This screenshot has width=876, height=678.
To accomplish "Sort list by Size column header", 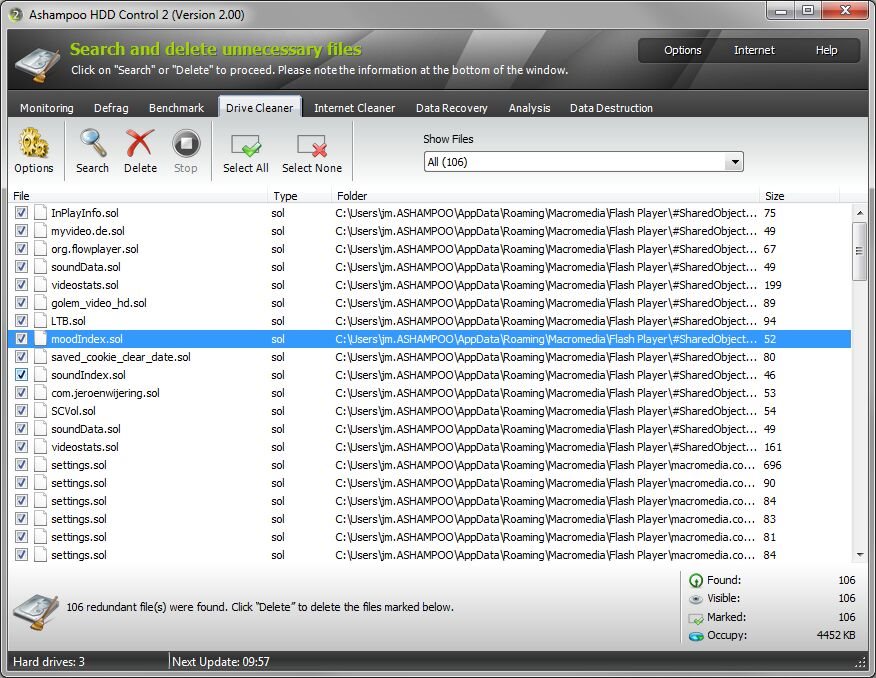I will point(799,196).
